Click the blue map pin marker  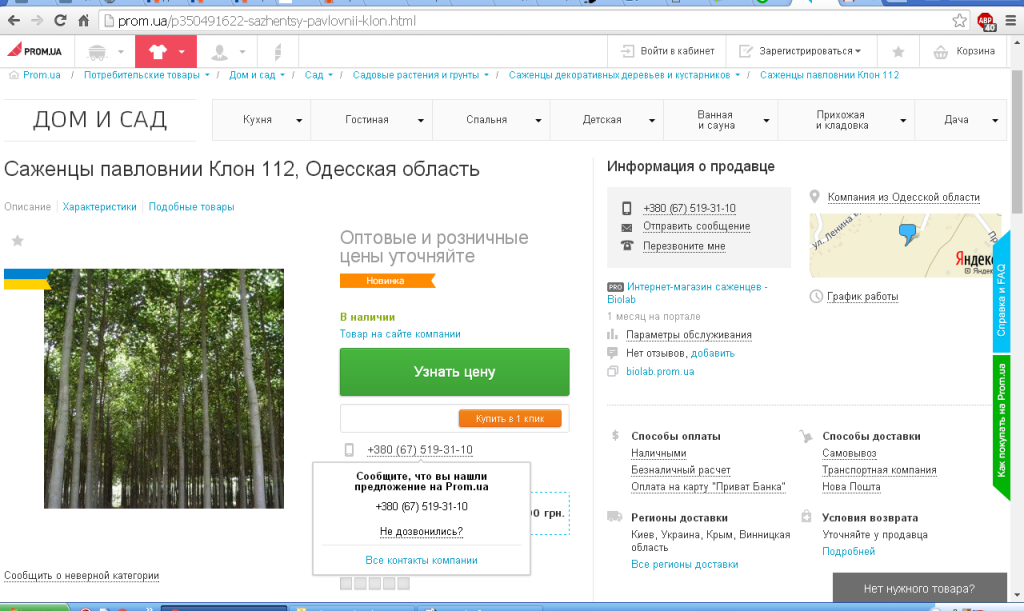pyautogui.click(x=907, y=234)
